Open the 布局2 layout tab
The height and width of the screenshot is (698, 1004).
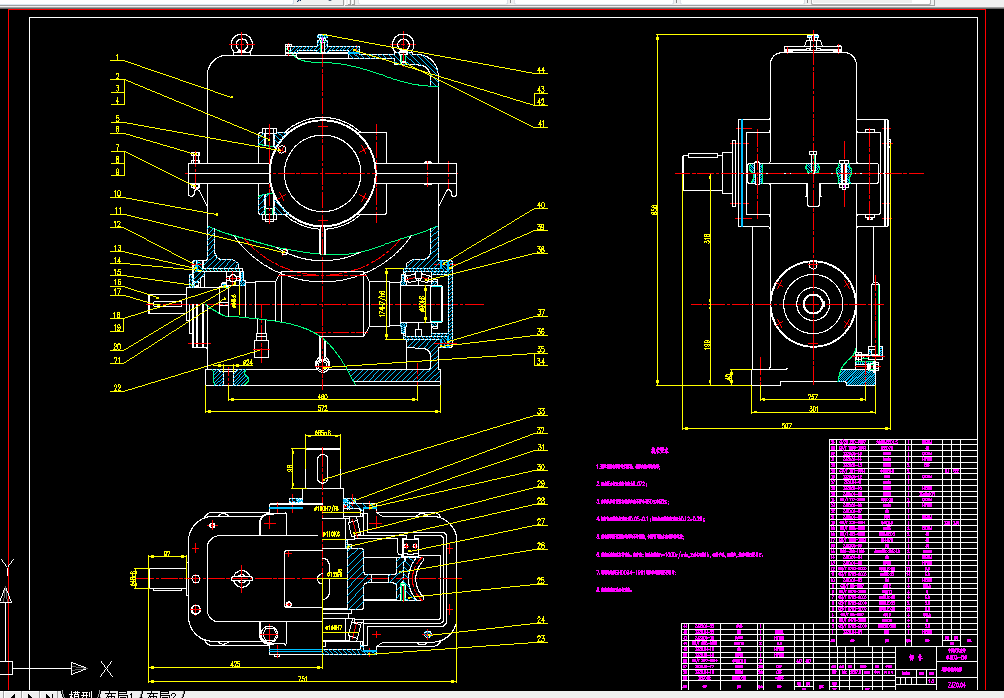[x=163, y=694]
